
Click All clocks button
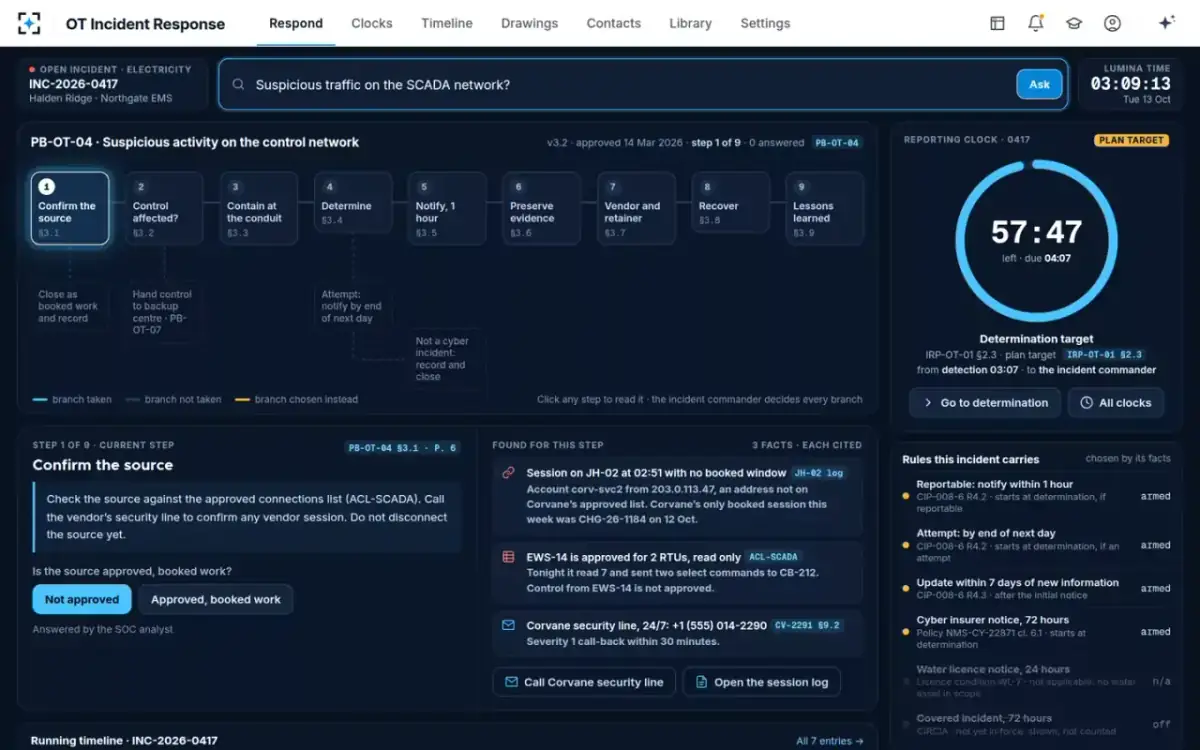pos(1116,403)
